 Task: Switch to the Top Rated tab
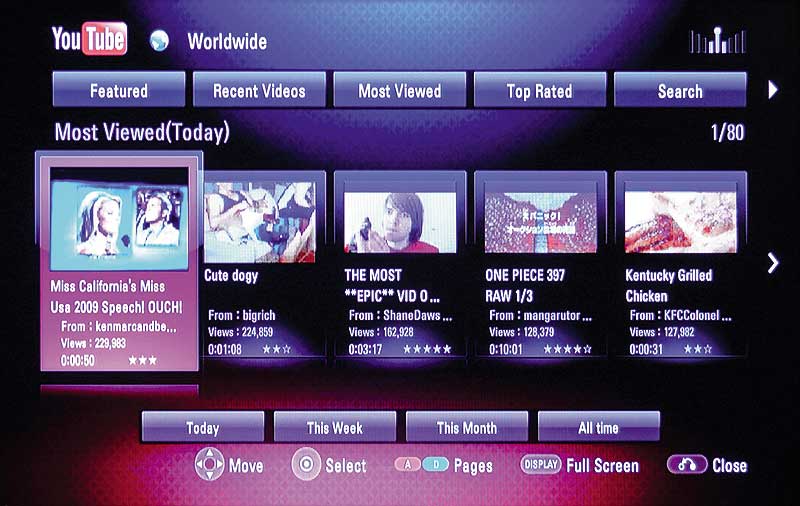(x=540, y=90)
